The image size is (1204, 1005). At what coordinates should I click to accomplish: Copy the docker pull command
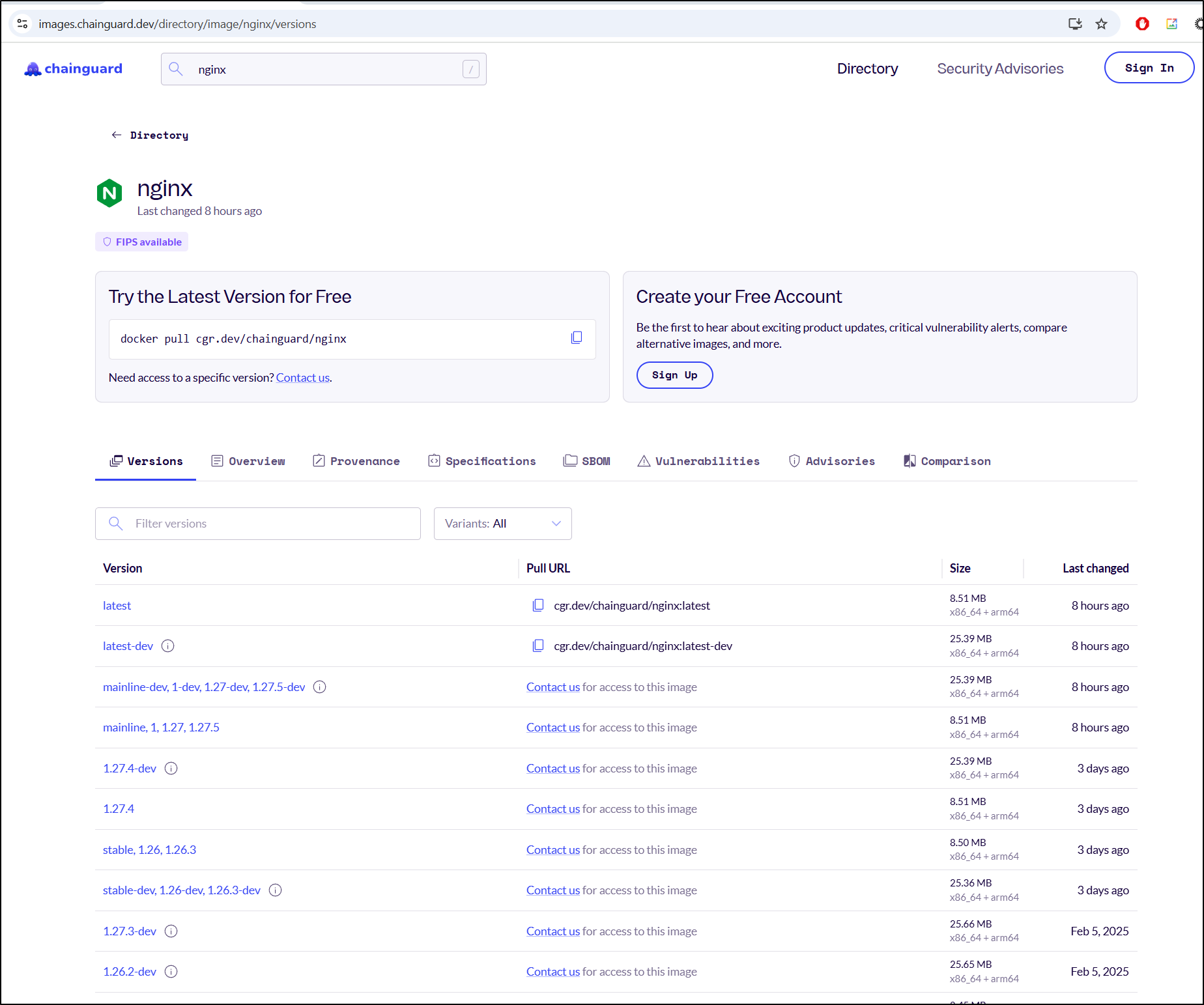(x=576, y=338)
